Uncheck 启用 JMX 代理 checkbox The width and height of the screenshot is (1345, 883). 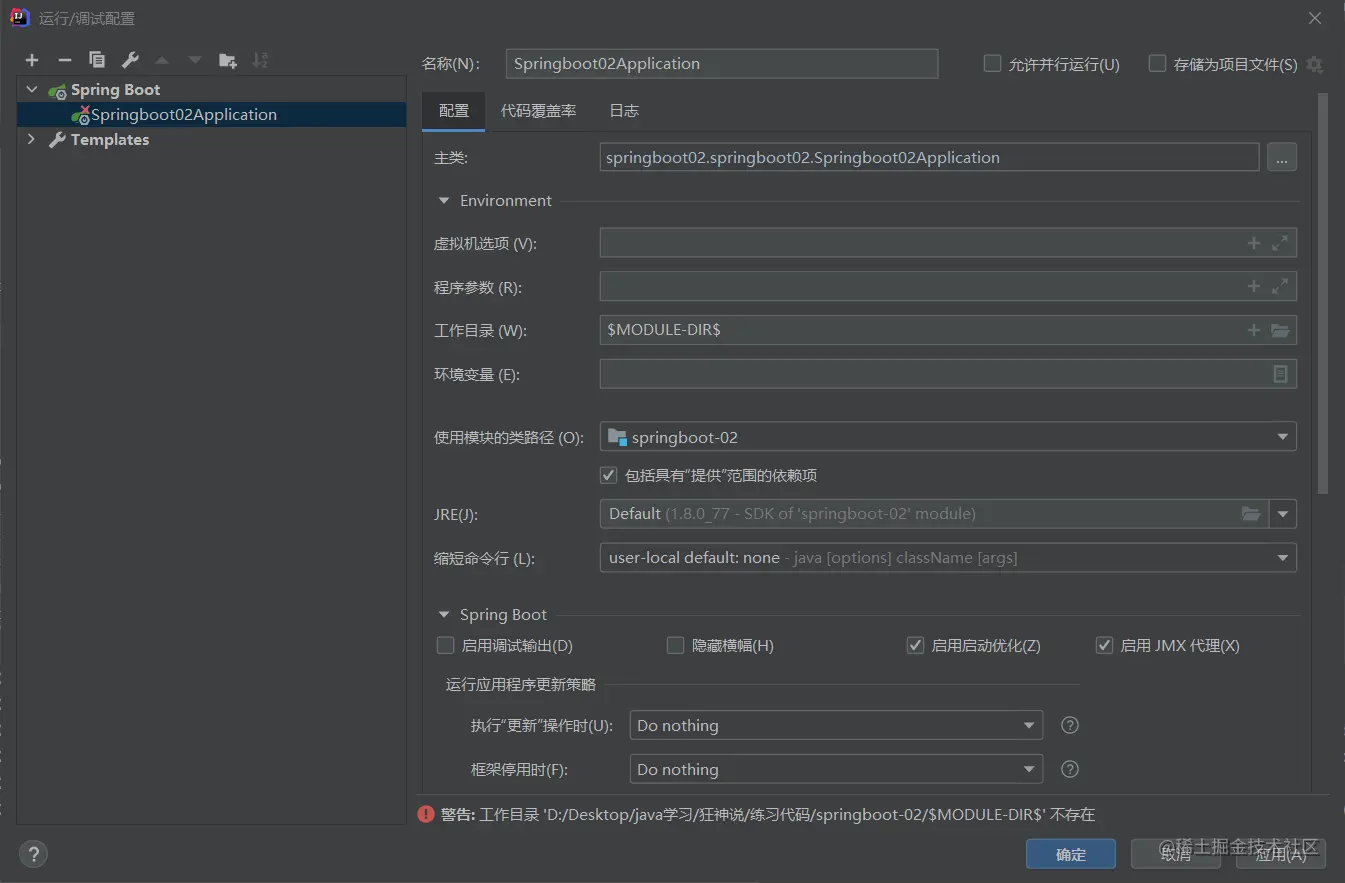click(1104, 645)
